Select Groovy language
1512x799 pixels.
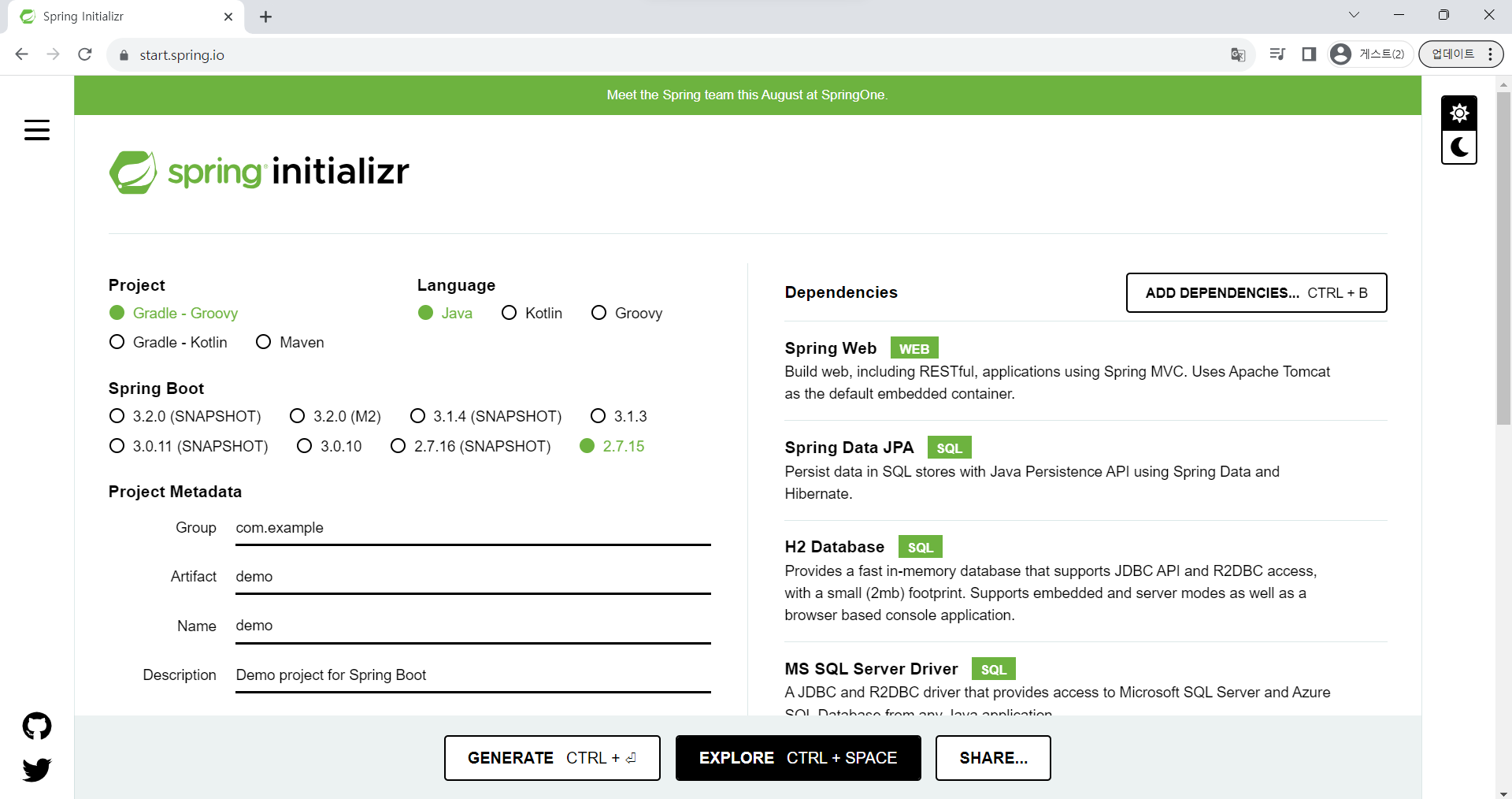627,313
